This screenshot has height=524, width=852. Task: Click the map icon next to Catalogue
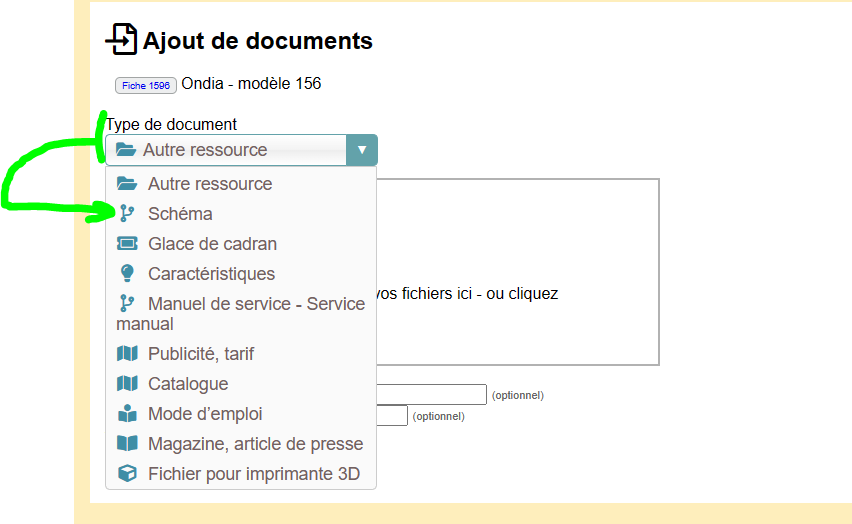(x=126, y=384)
